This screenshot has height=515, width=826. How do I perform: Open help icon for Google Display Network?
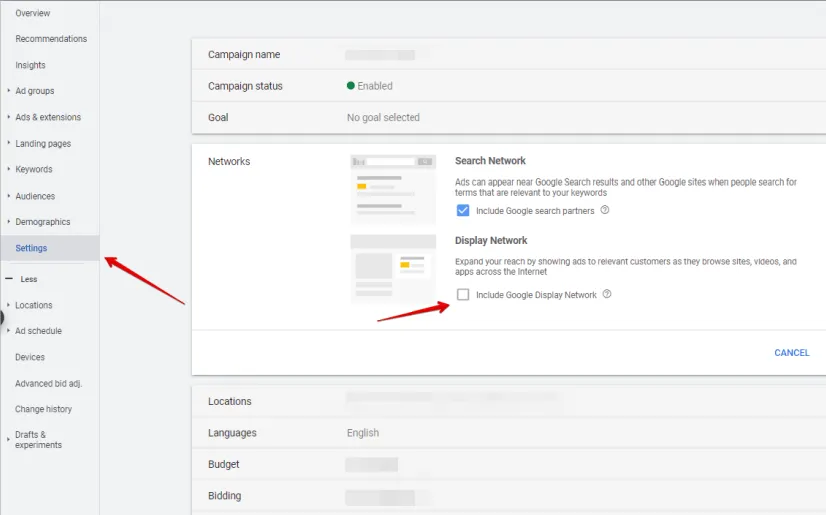607,294
